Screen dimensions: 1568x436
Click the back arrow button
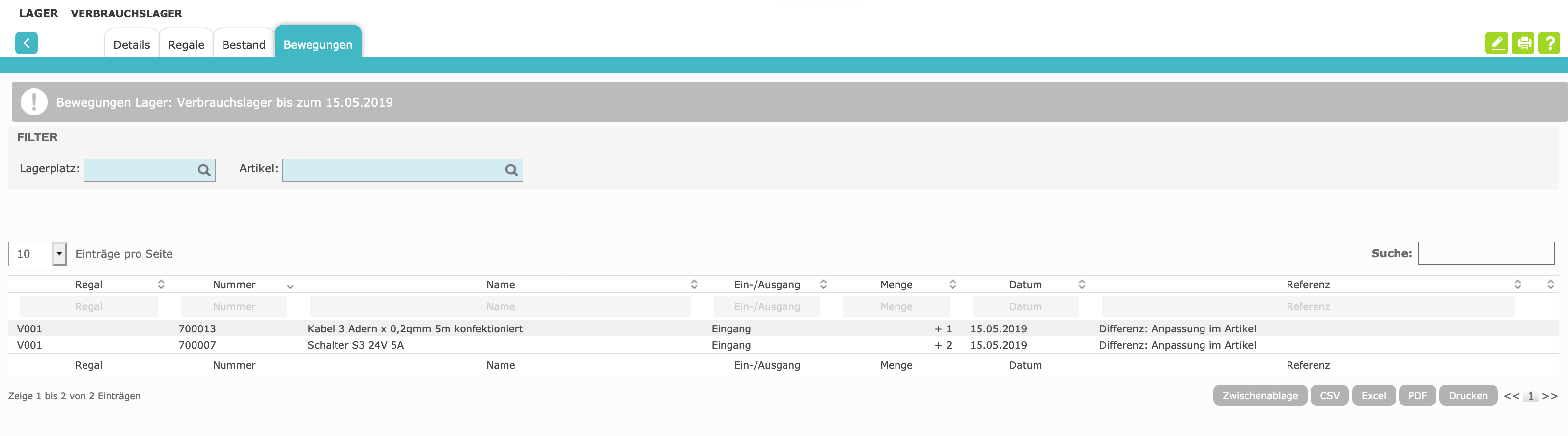point(26,43)
